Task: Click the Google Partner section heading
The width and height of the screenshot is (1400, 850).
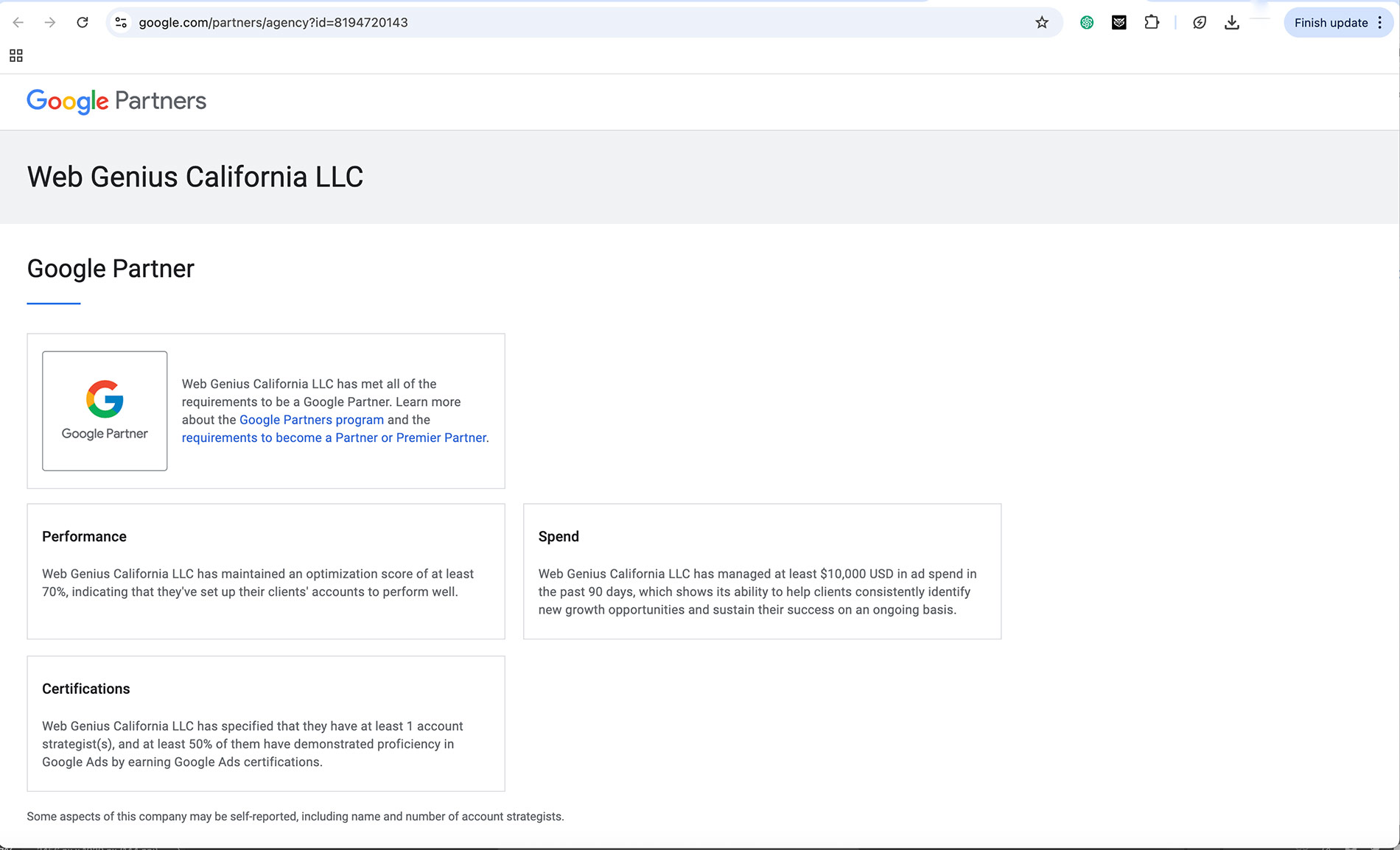Action: tap(111, 269)
